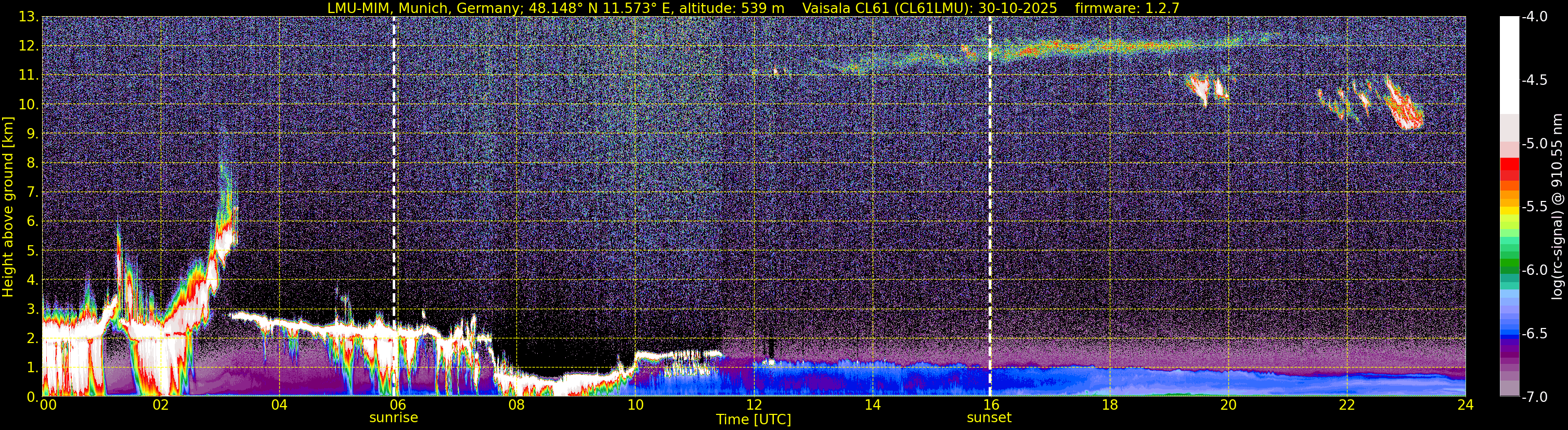Click the time axis tick label 04
1568x430 pixels.
point(279,405)
